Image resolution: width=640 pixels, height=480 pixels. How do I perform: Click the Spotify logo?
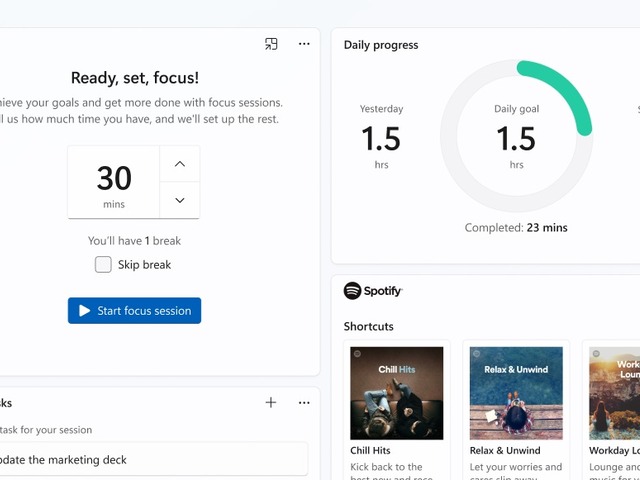(x=373, y=291)
